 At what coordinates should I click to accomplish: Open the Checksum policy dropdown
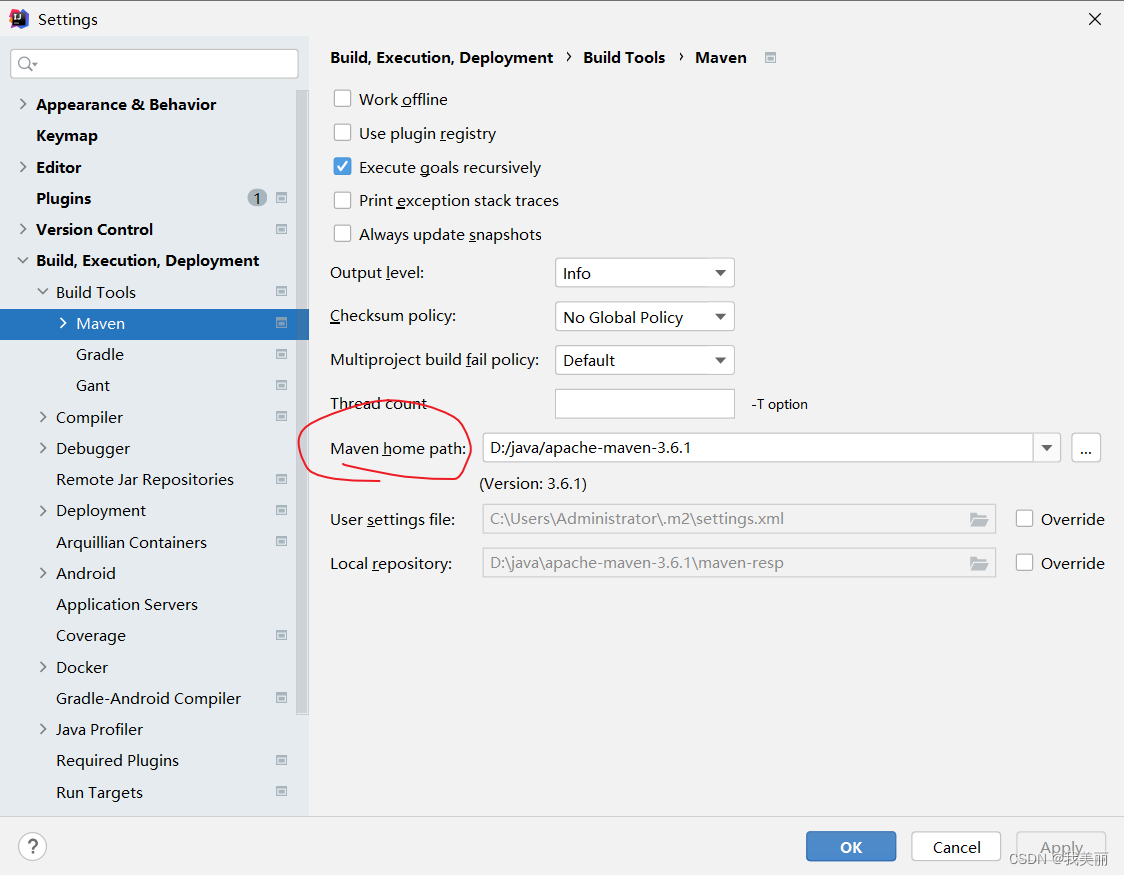(644, 317)
